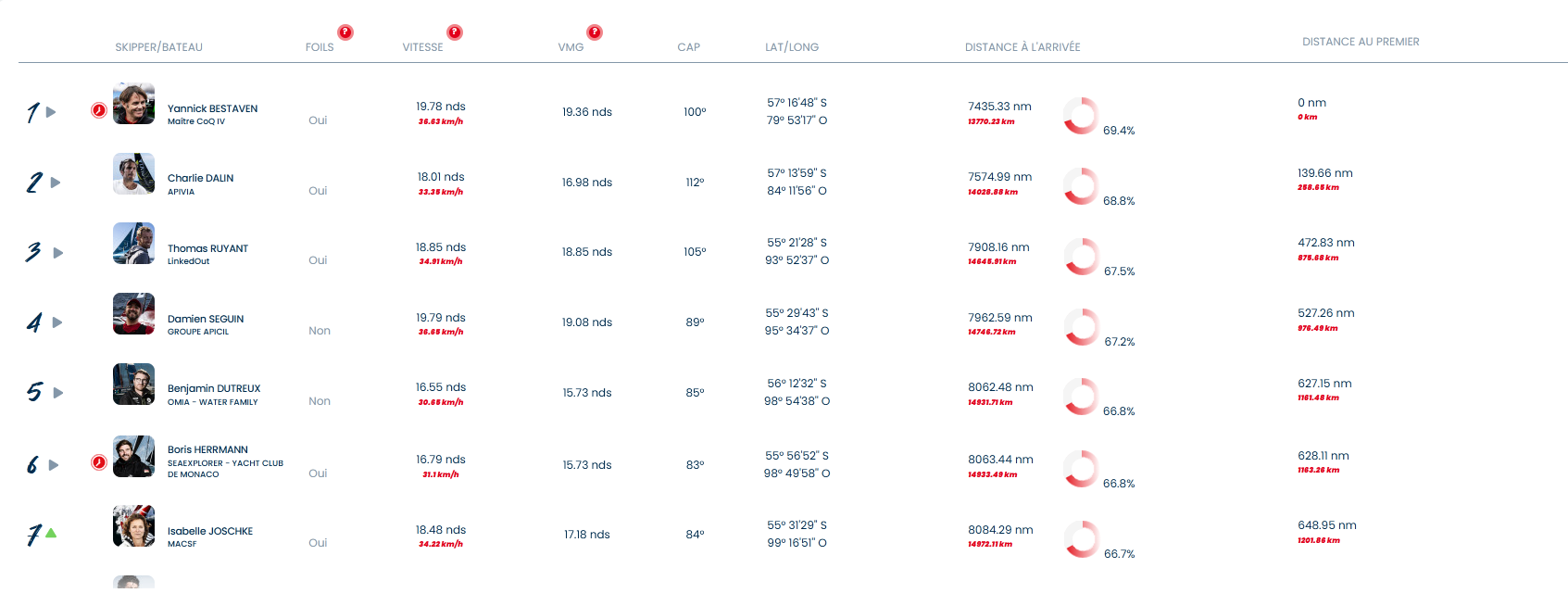Image resolution: width=1568 pixels, height=593 pixels.
Task: Click the help icon above VMG column
Action: [595, 32]
